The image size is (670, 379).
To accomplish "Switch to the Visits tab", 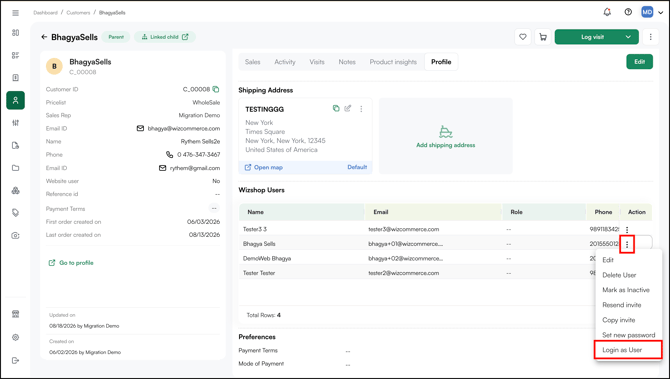I will click(317, 62).
